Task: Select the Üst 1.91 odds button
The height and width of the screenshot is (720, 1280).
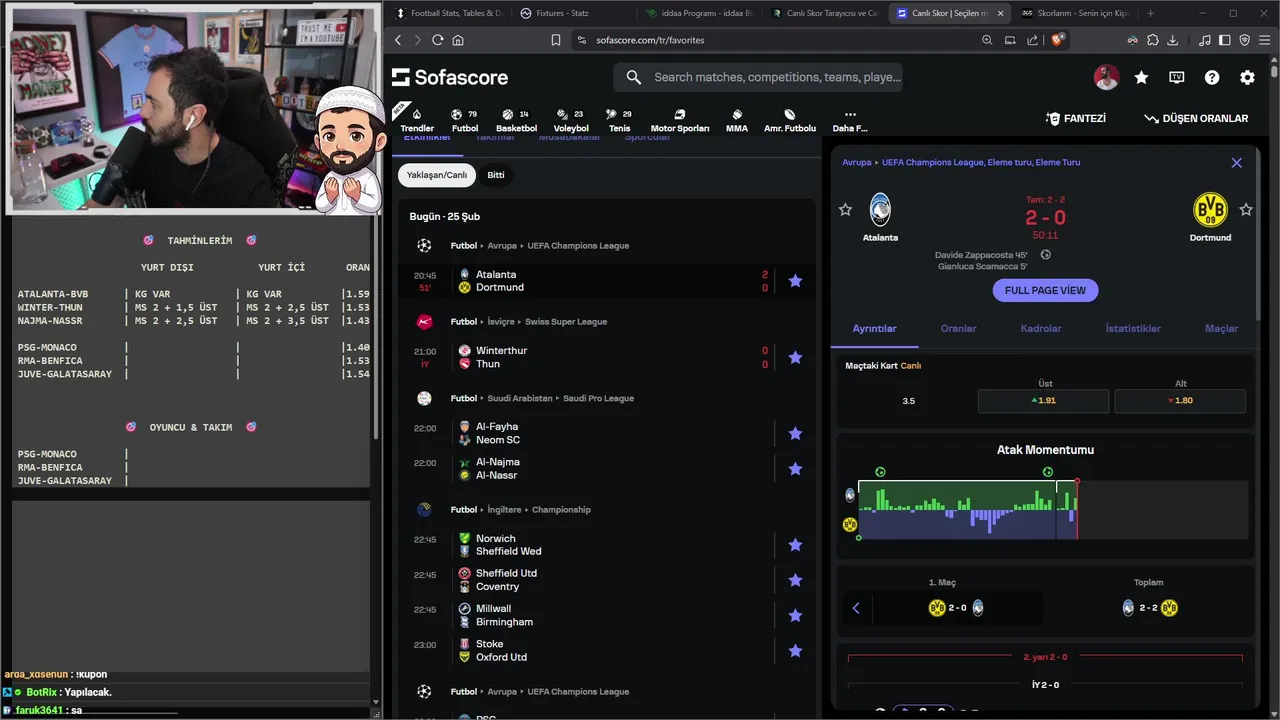Action: 1043,400
